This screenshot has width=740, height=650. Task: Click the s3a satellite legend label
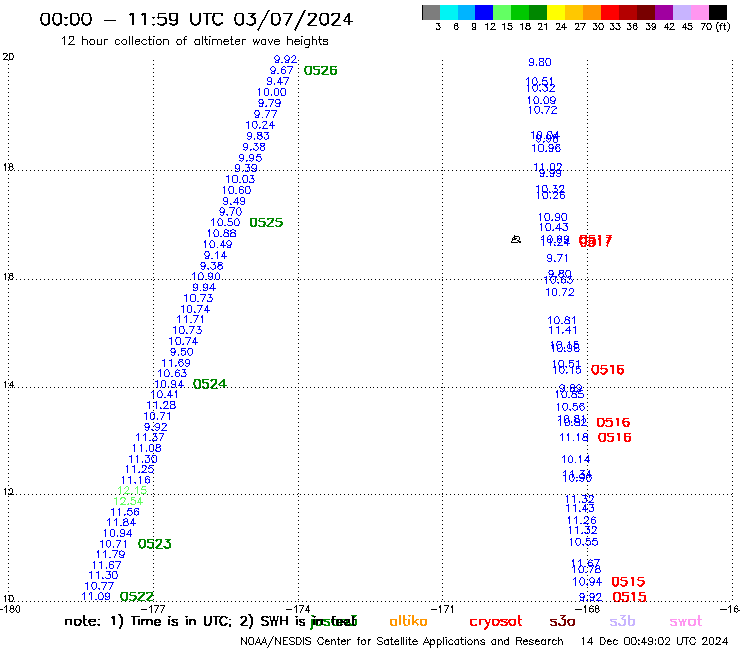(562, 621)
